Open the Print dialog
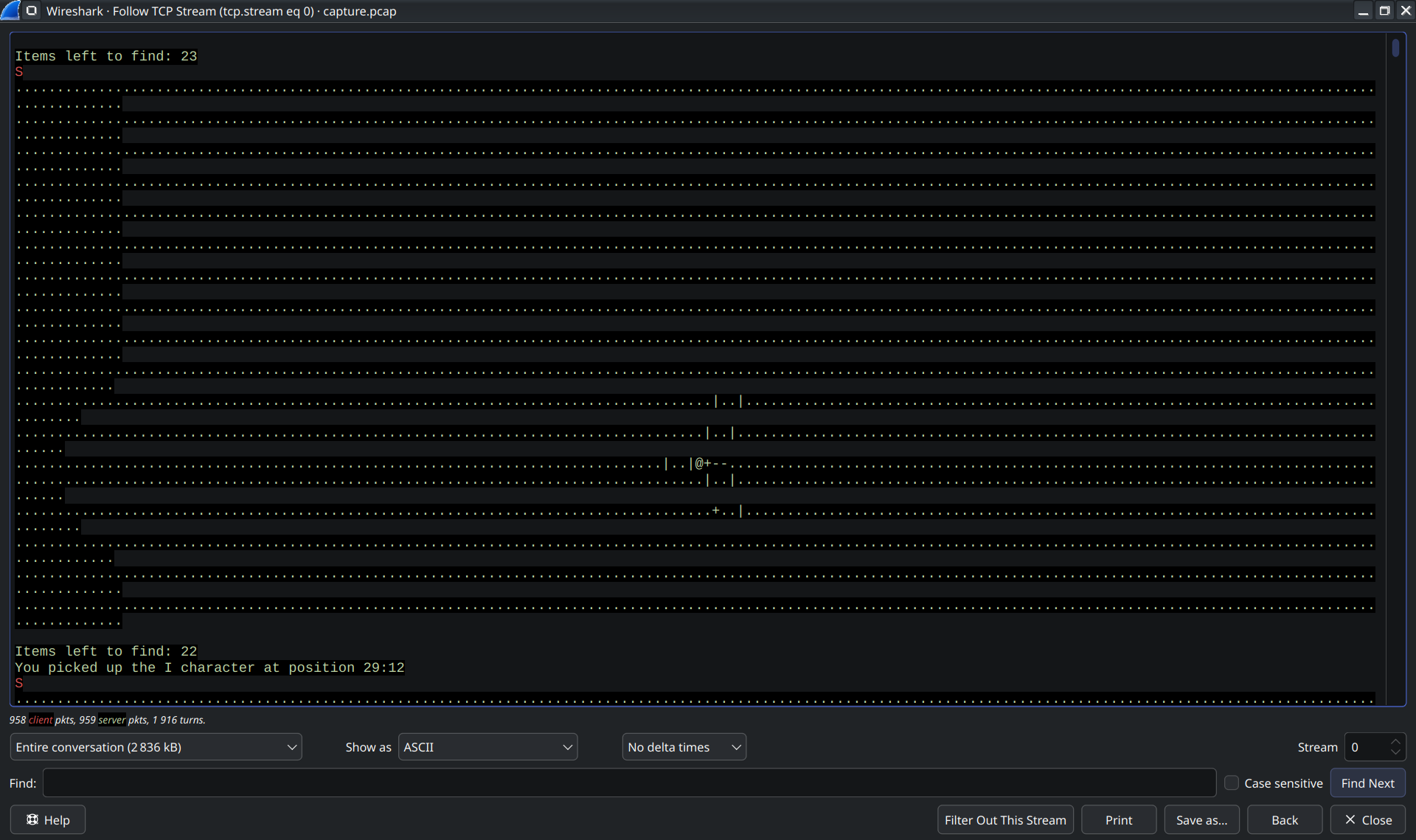 click(x=1118, y=819)
